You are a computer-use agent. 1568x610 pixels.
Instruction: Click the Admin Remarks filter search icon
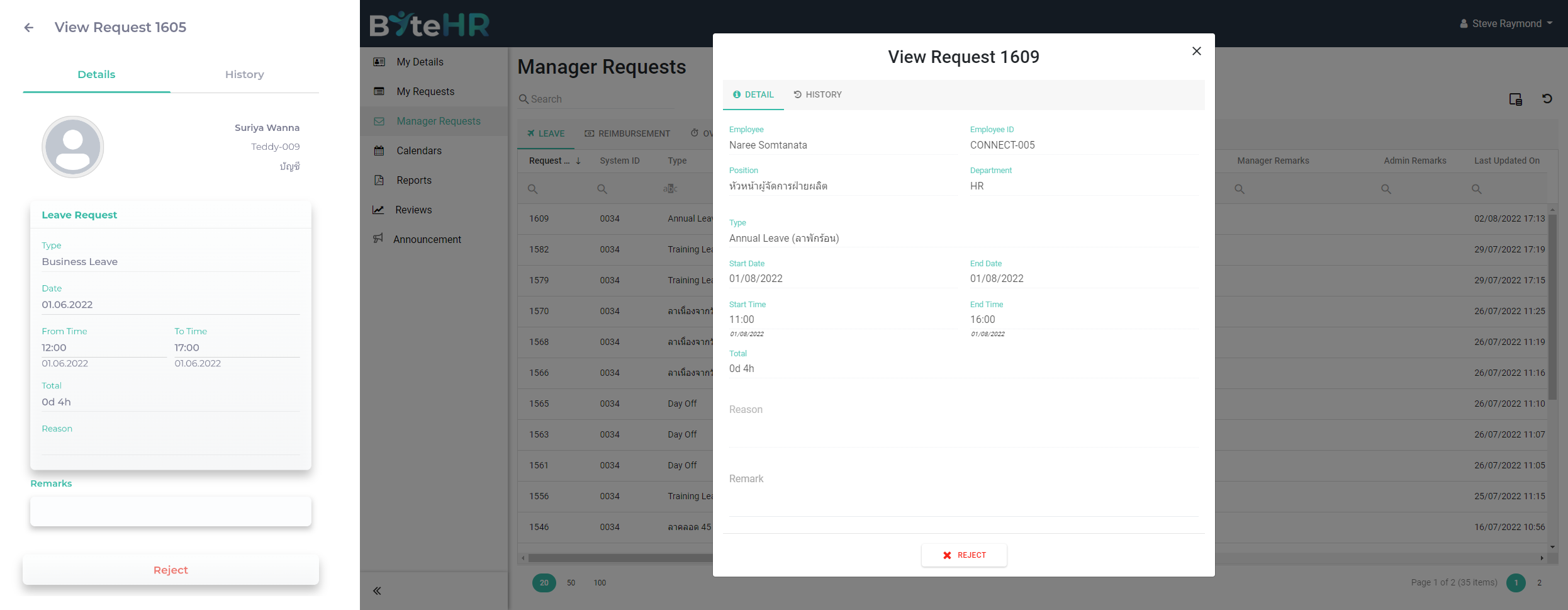[1386, 189]
